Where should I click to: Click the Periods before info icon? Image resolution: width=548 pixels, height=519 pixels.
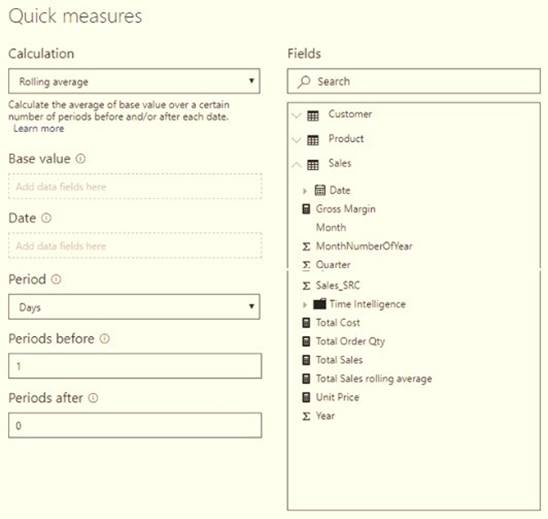104,339
